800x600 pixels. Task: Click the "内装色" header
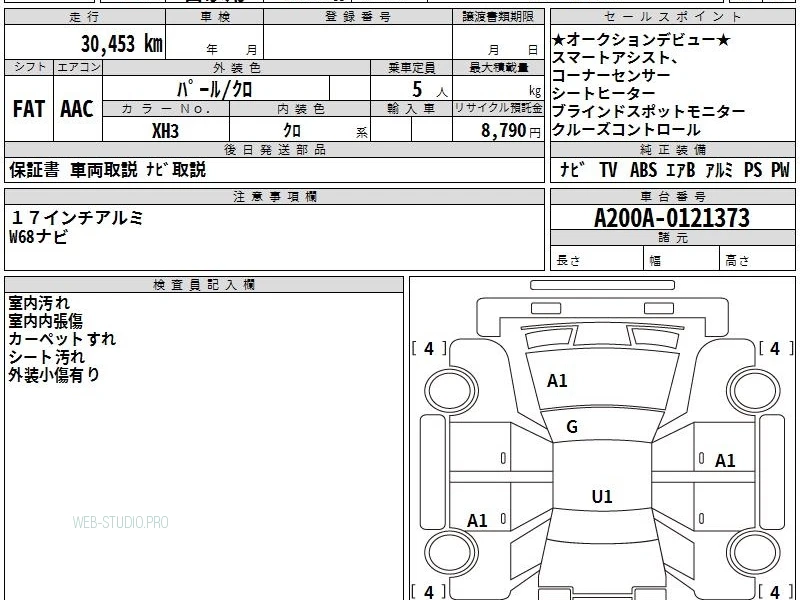pos(301,109)
